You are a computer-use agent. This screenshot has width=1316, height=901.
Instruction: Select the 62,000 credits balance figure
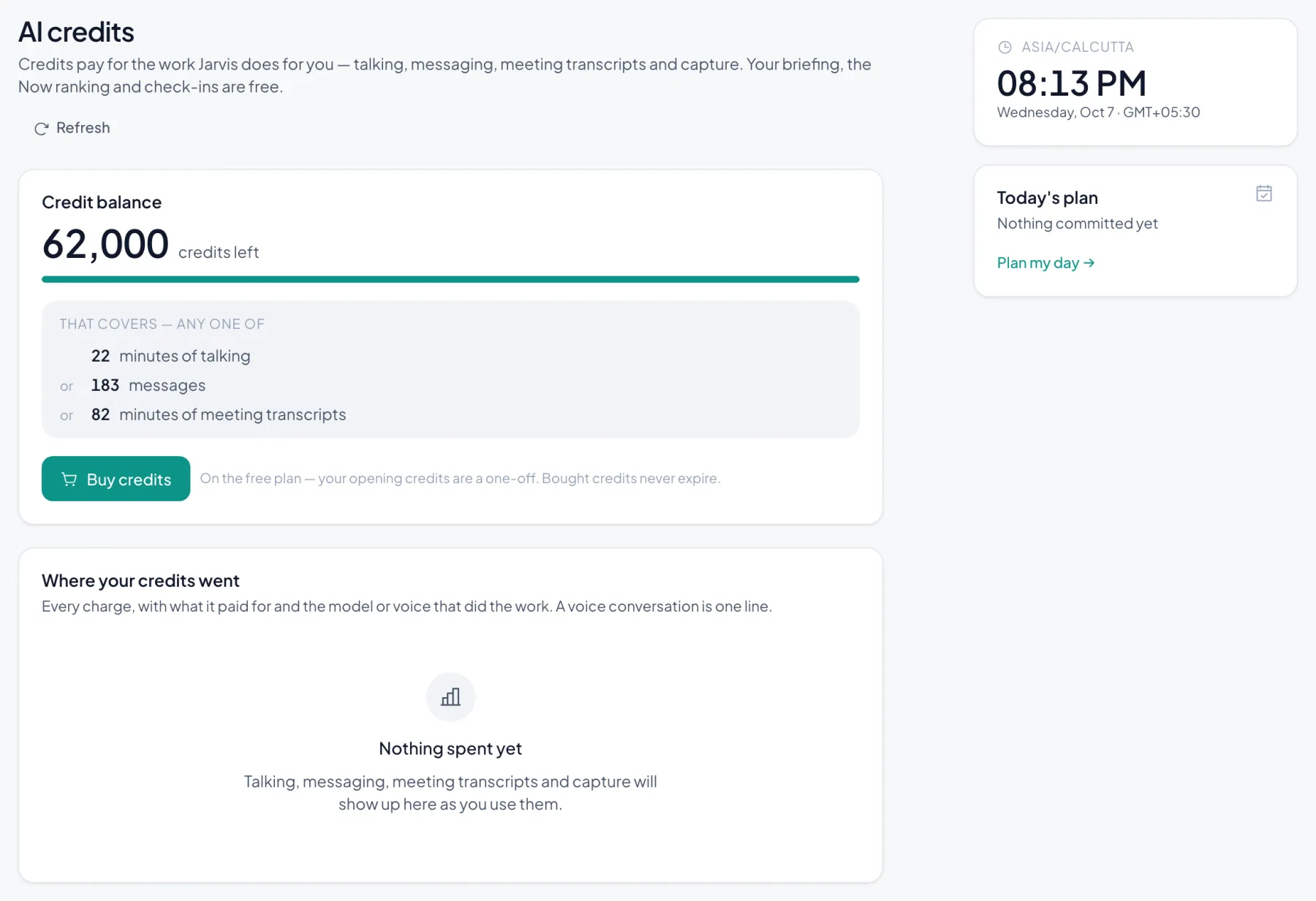click(105, 244)
